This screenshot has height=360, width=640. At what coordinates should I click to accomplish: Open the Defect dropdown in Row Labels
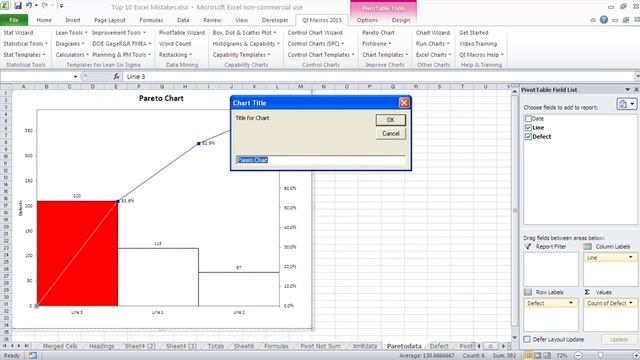click(x=571, y=303)
